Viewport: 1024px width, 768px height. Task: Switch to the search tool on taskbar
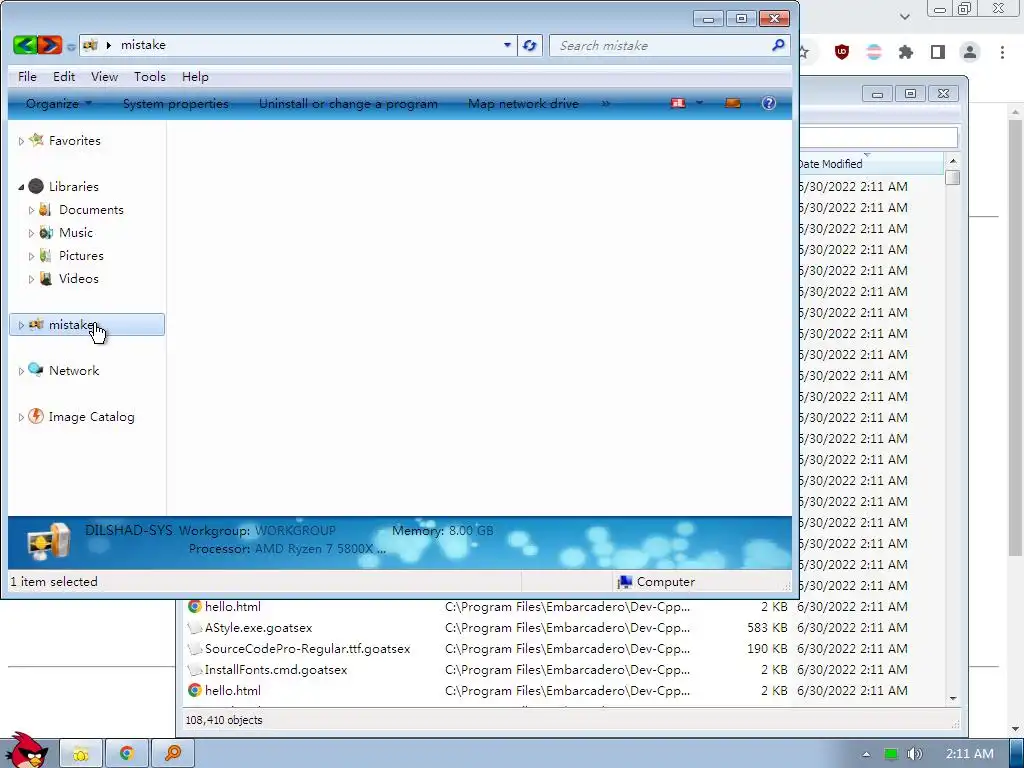point(172,754)
